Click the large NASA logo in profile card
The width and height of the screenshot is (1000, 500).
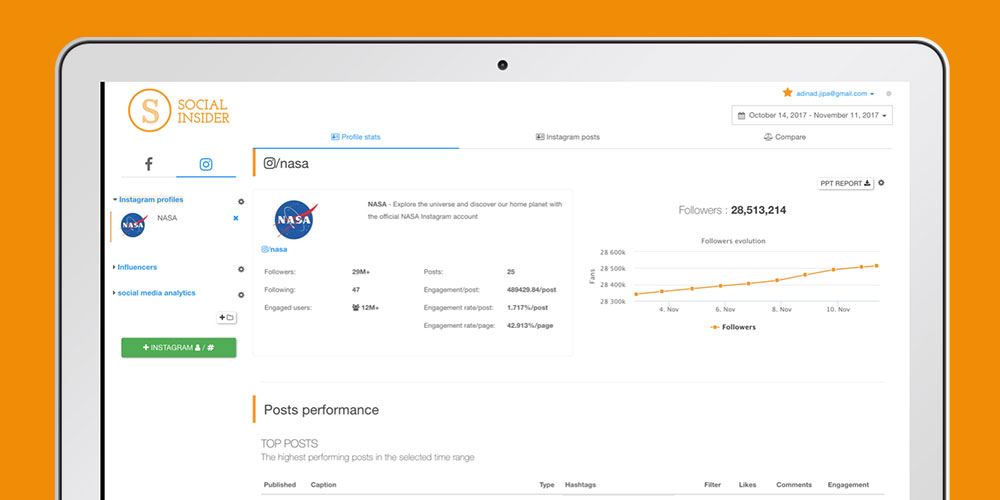(295, 220)
